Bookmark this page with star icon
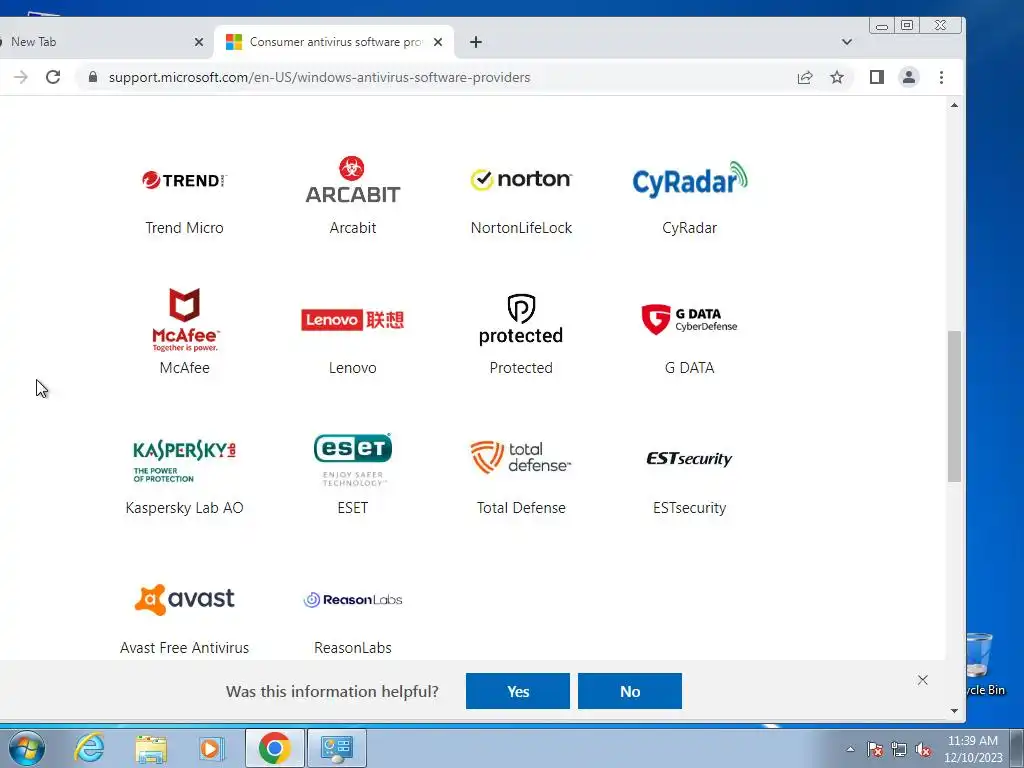Screen dimensions: 1024x768 click(837, 77)
